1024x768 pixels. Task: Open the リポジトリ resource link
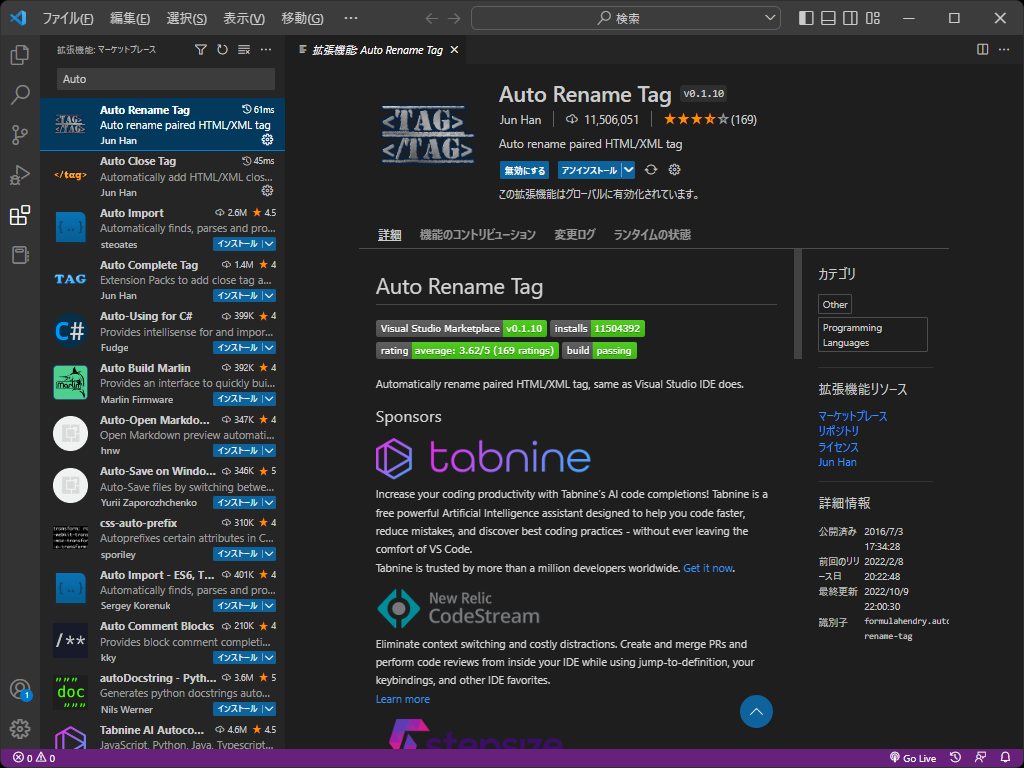pos(838,431)
